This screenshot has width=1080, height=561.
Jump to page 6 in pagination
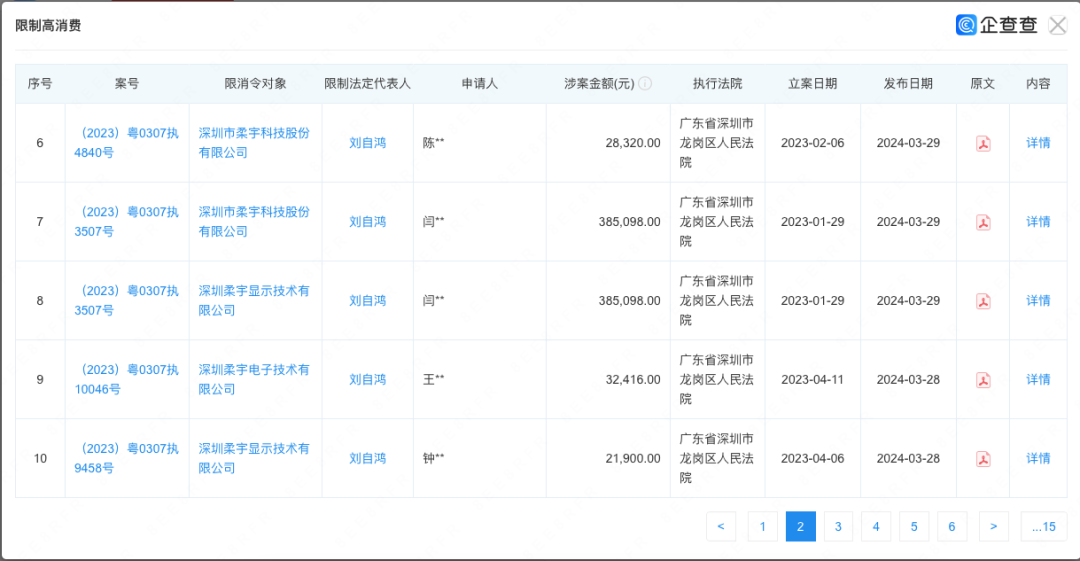(951, 526)
